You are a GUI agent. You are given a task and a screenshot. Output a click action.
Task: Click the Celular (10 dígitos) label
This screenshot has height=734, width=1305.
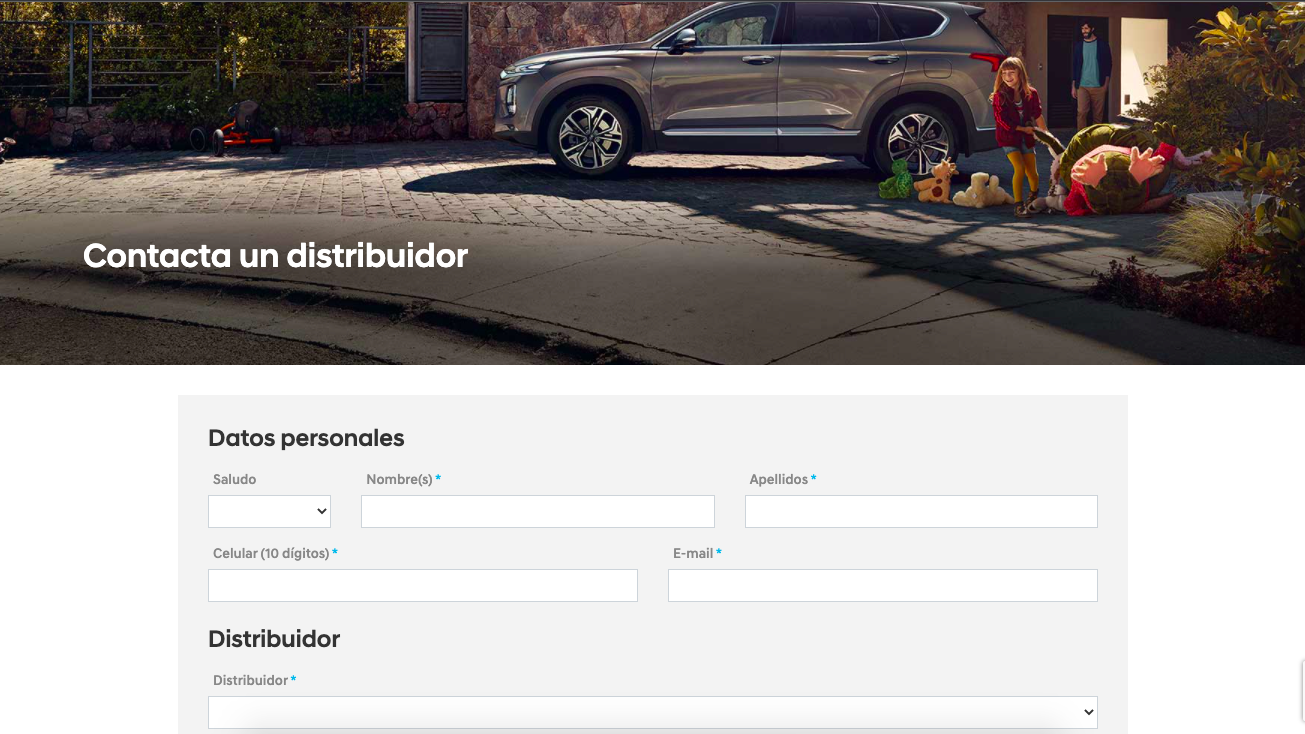[271, 553]
